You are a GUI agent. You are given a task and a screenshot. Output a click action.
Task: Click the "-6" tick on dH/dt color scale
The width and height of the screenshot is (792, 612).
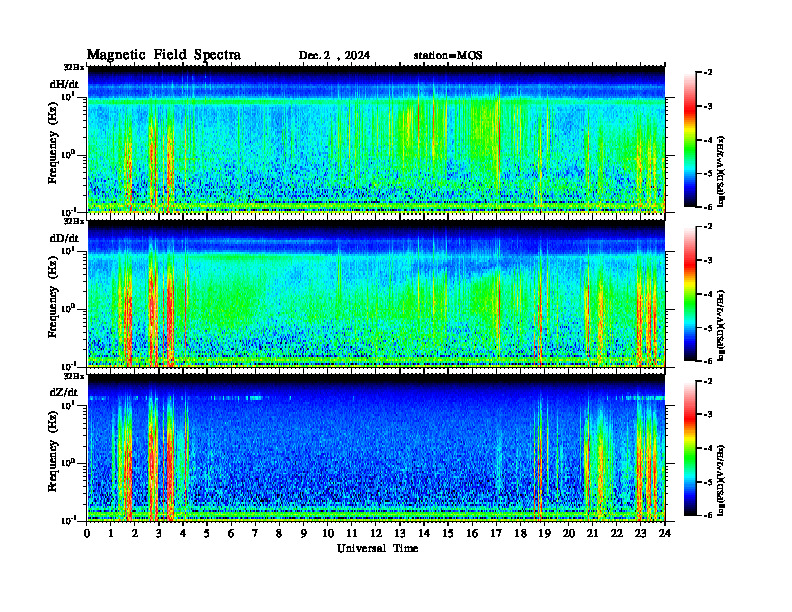[708, 207]
